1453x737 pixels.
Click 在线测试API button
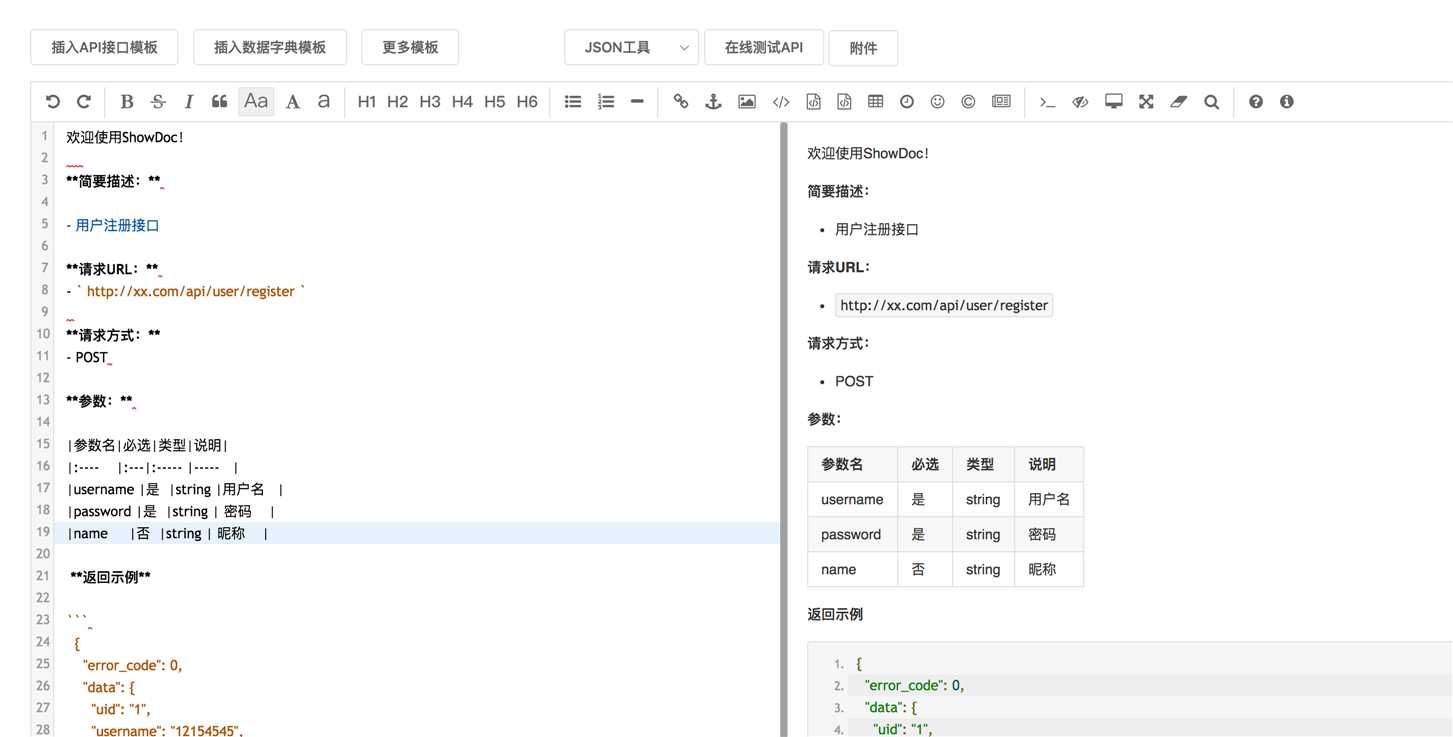pos(764,47)
